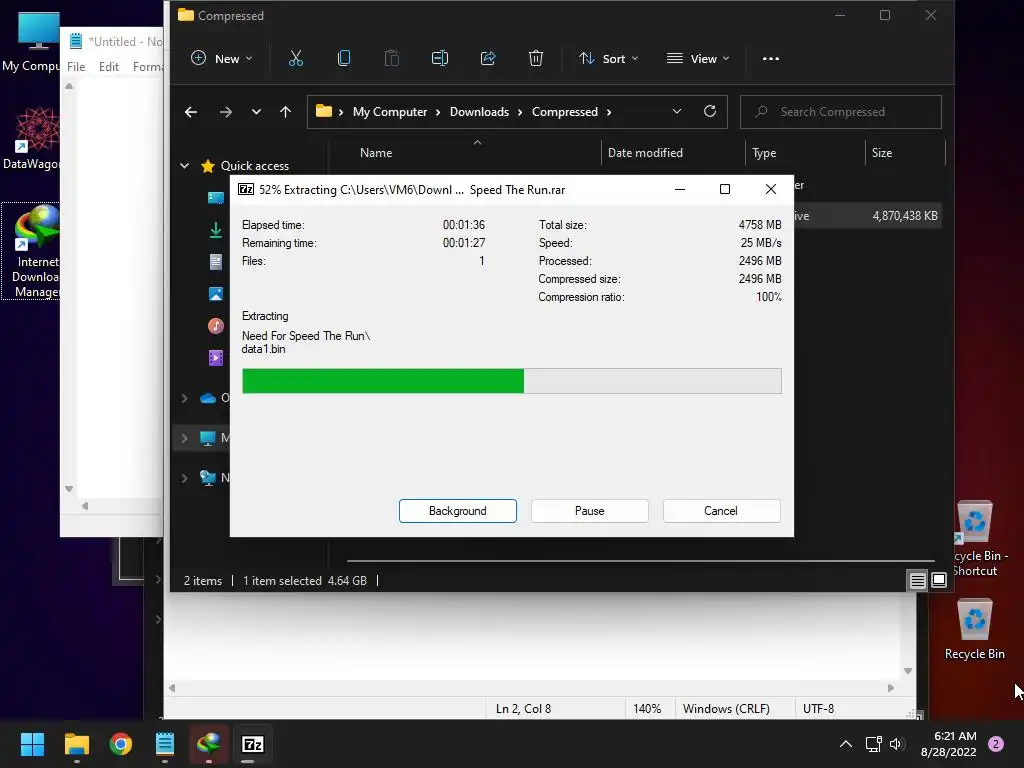Click the Cut scissors icon in Explorer toolbar
The image size is (1024, 768).
click(296, 59)
